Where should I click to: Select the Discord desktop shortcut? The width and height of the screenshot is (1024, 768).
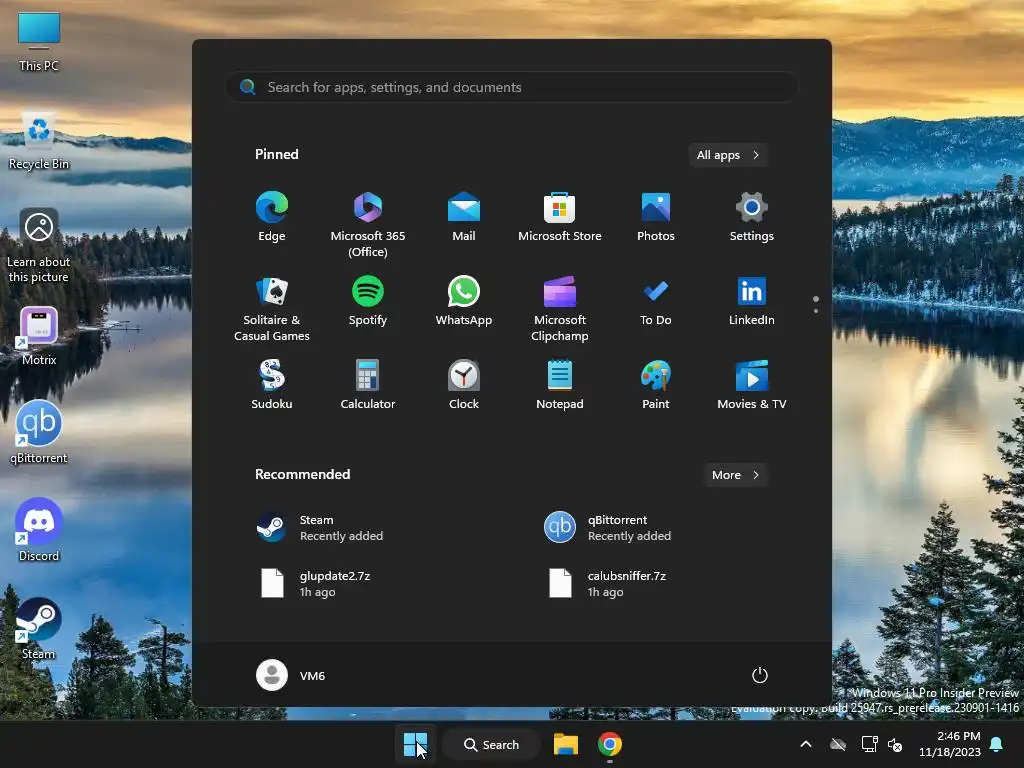(39, 530)
